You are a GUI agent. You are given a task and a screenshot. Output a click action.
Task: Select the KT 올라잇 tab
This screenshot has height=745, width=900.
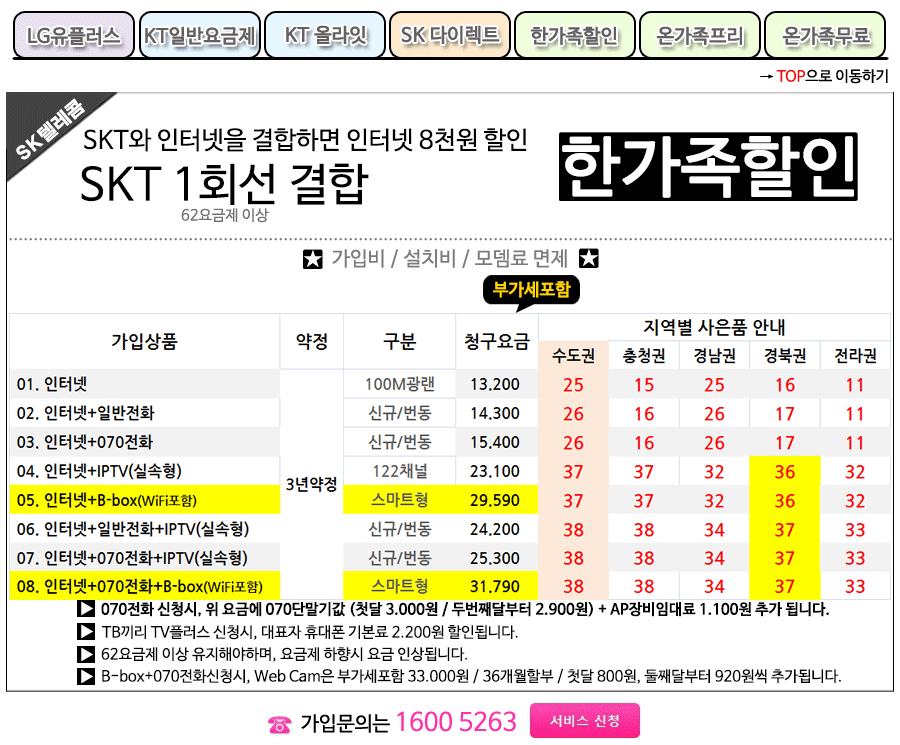click(x=325, y=37)
